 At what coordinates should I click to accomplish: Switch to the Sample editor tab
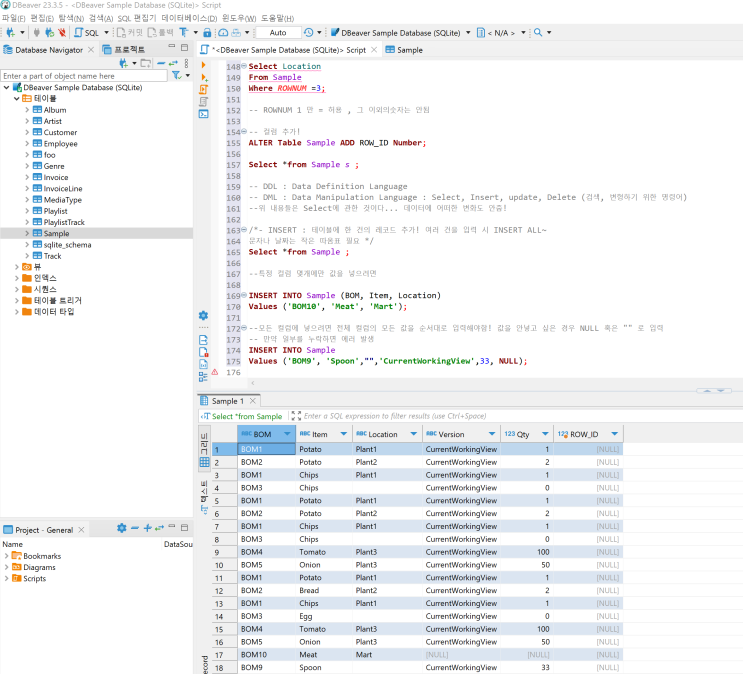click(405, 49)
